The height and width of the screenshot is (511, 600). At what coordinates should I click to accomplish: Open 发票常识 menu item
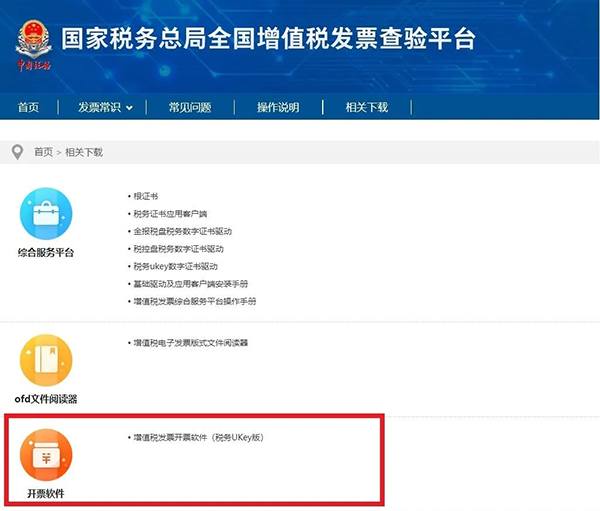tap(99, 107)
